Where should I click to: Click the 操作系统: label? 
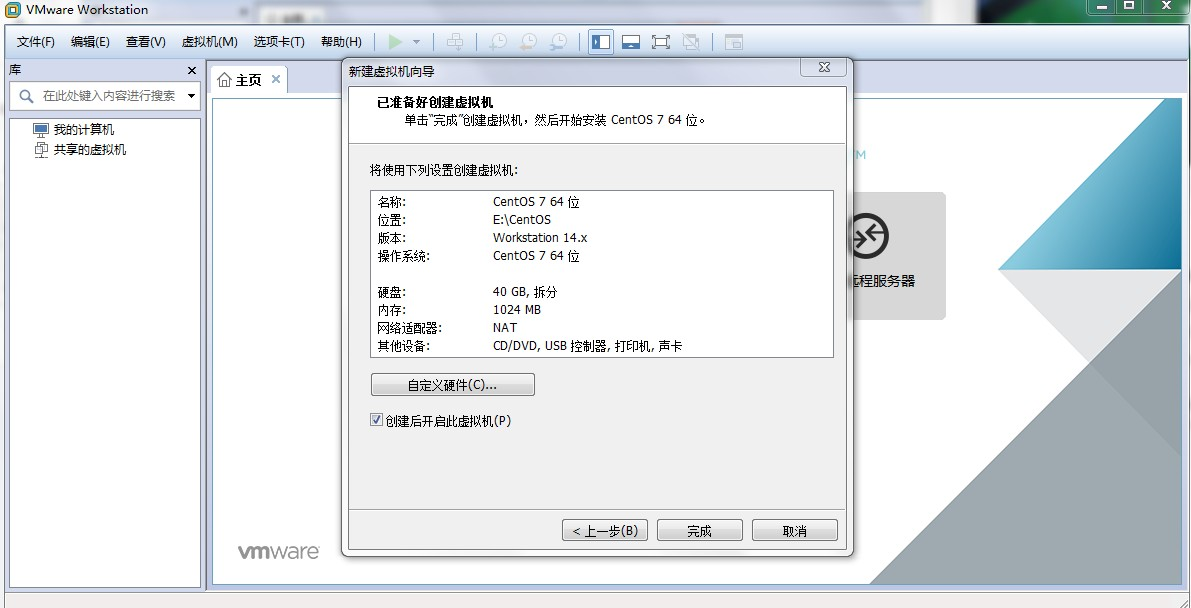tap(403, 256)
